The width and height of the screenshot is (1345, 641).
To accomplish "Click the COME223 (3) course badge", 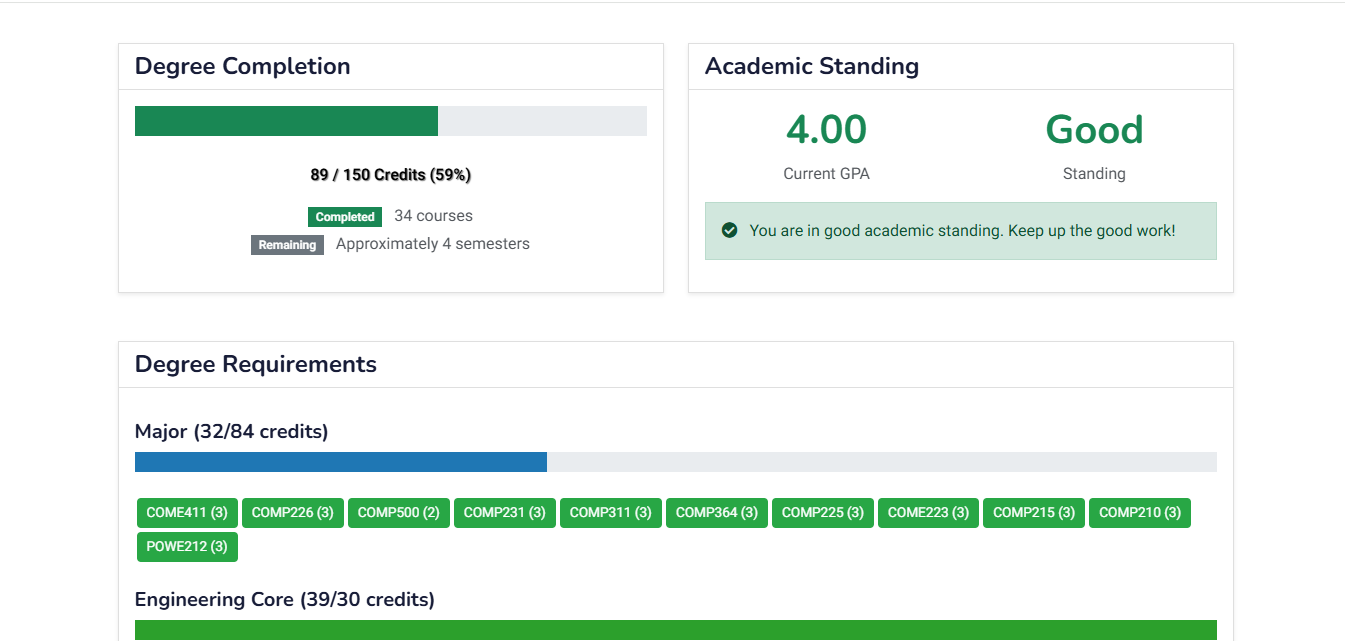I will coord(928,513).
